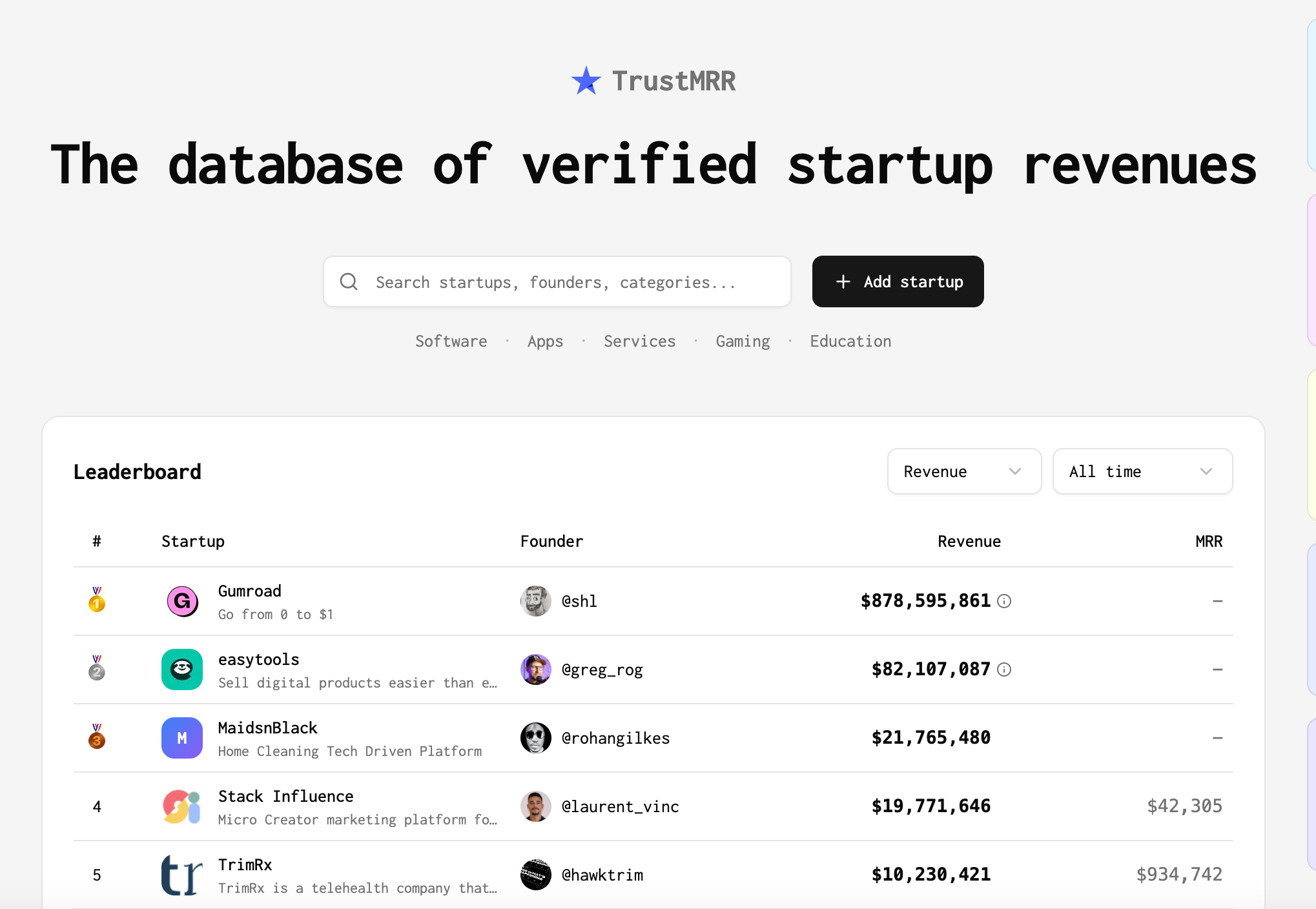Expand the Revenue sort dropdown
The width and height of the screenshot is (1316, 909).
963,472
